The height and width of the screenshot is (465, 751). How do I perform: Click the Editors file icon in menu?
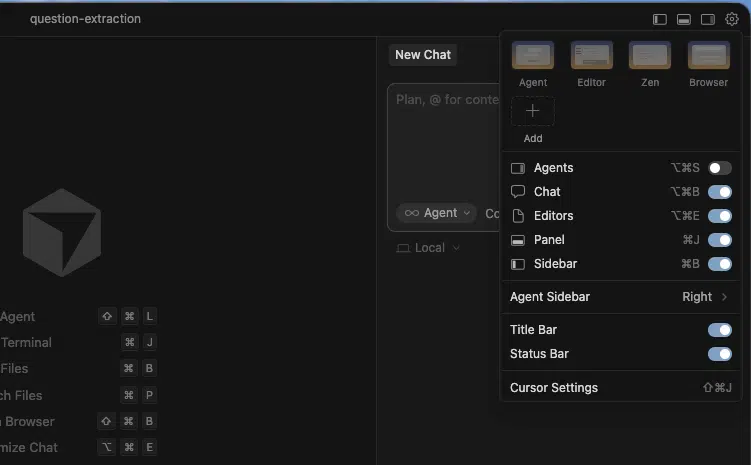[518, 216]
